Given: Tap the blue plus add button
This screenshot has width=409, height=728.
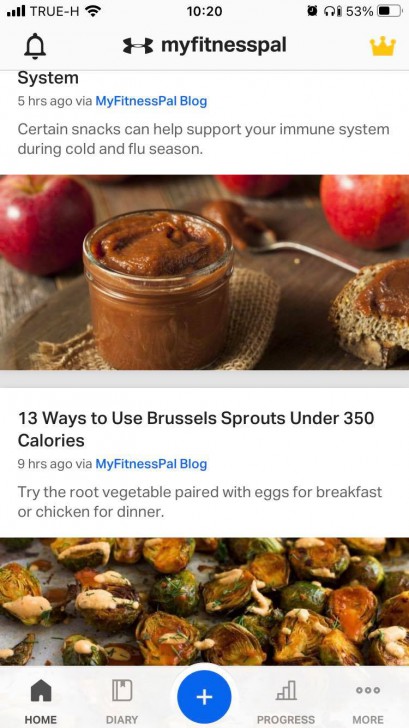Looking at the screenshot, I should coord(204,697).
